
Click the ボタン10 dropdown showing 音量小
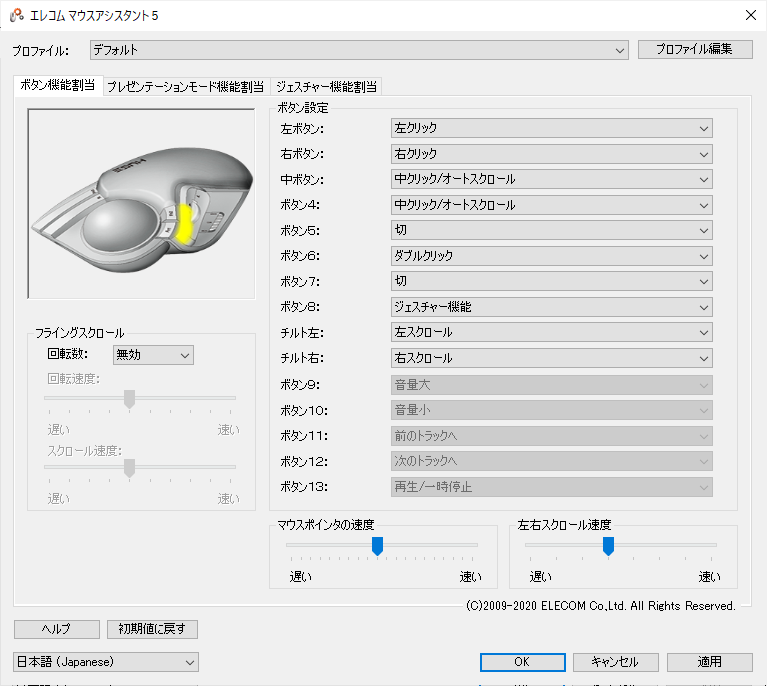click(x=551, y=411)
